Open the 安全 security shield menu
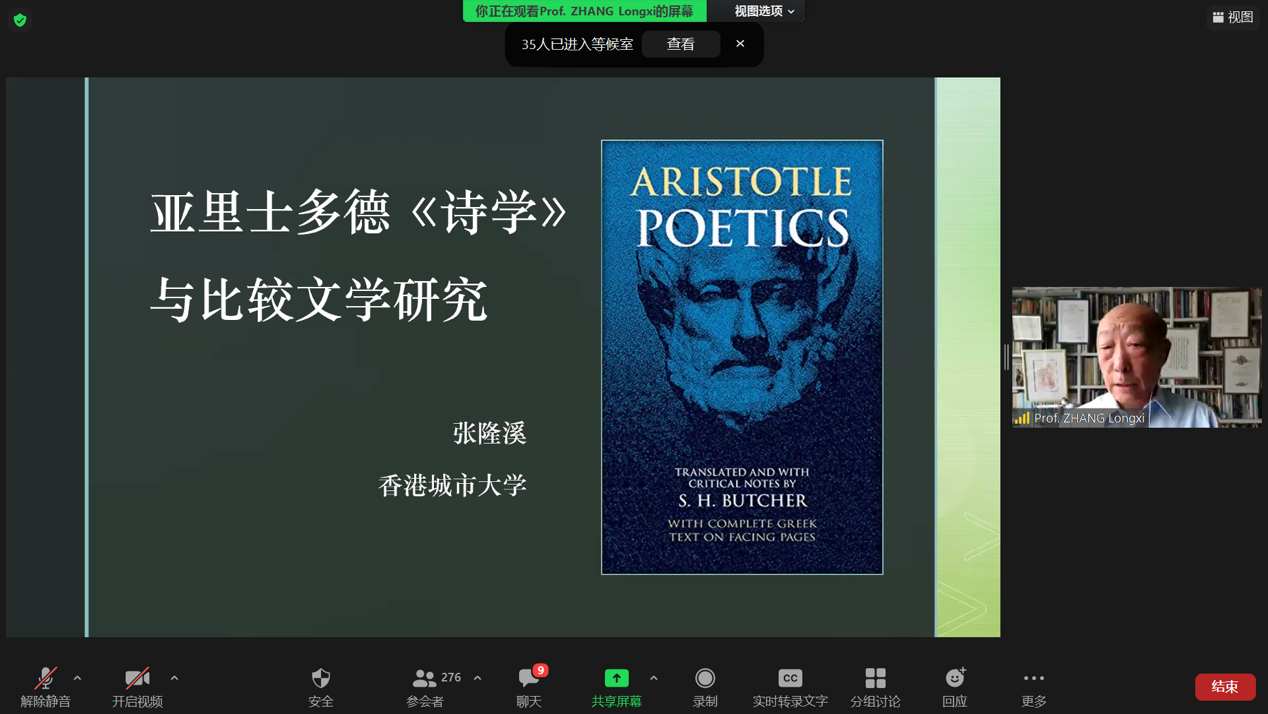This screenshot has height=714, width=1268. [x=321, y=687]
